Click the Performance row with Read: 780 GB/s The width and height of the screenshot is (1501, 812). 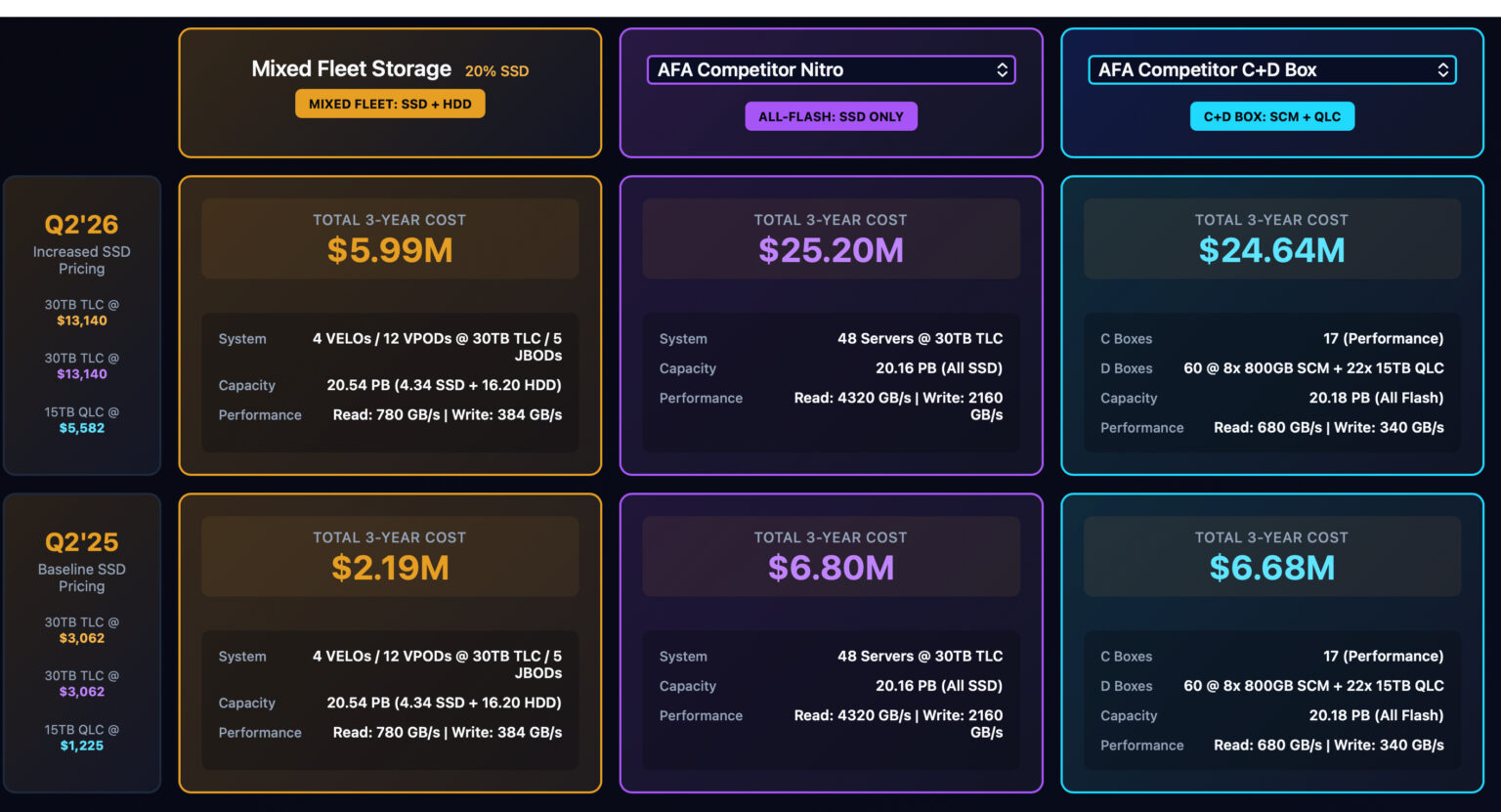tap(390, 414)
